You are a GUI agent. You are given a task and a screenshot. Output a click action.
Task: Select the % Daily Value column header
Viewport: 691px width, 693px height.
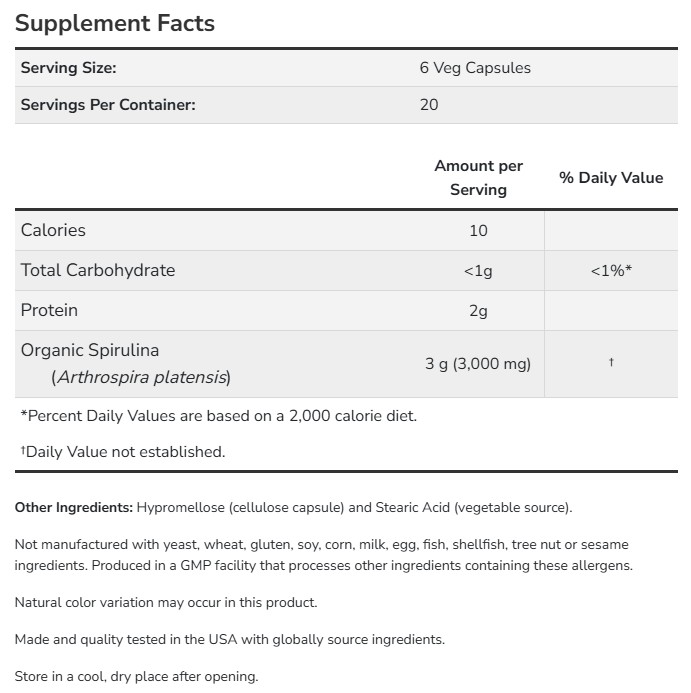pos(611,177)
